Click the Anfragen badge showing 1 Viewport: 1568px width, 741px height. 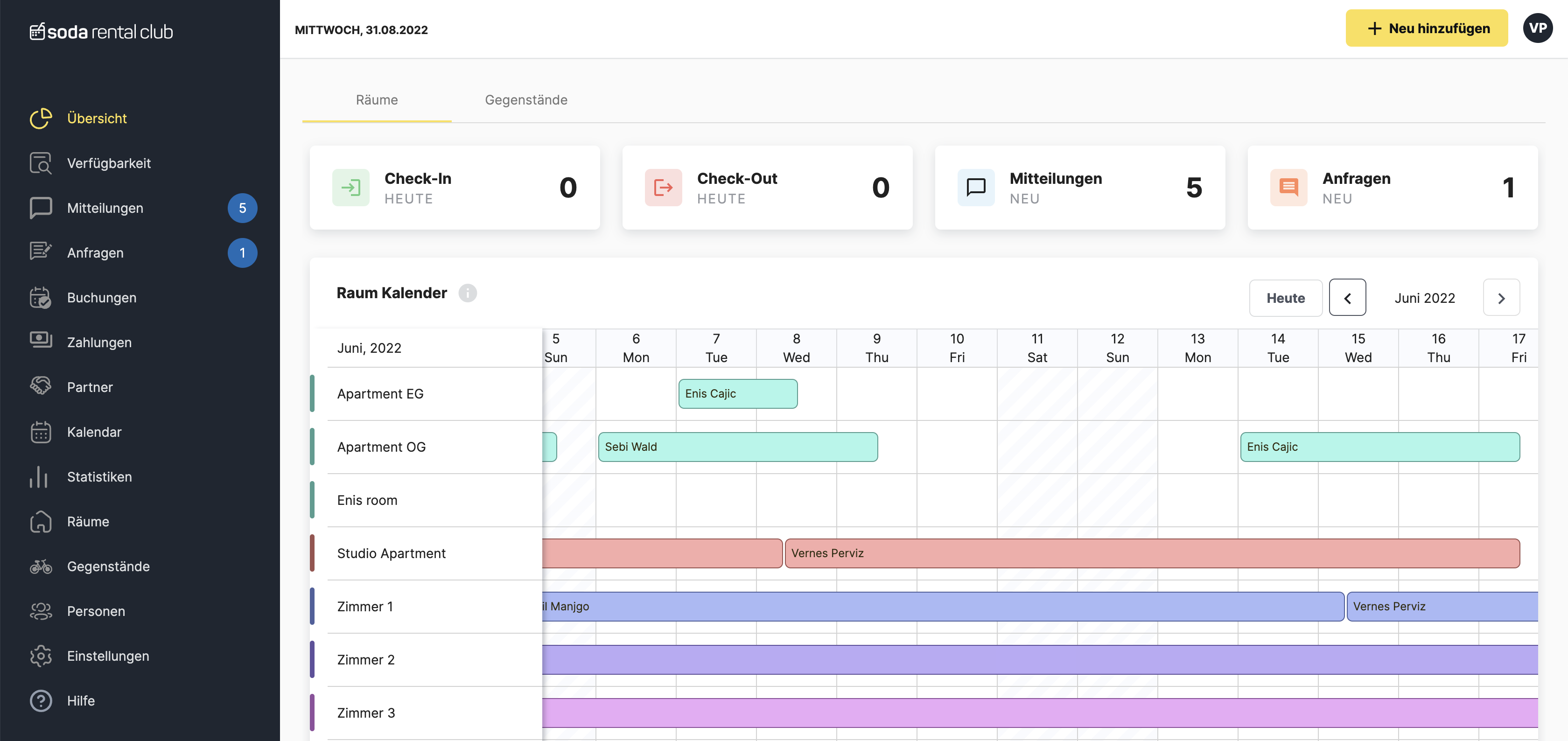point(242,253)
